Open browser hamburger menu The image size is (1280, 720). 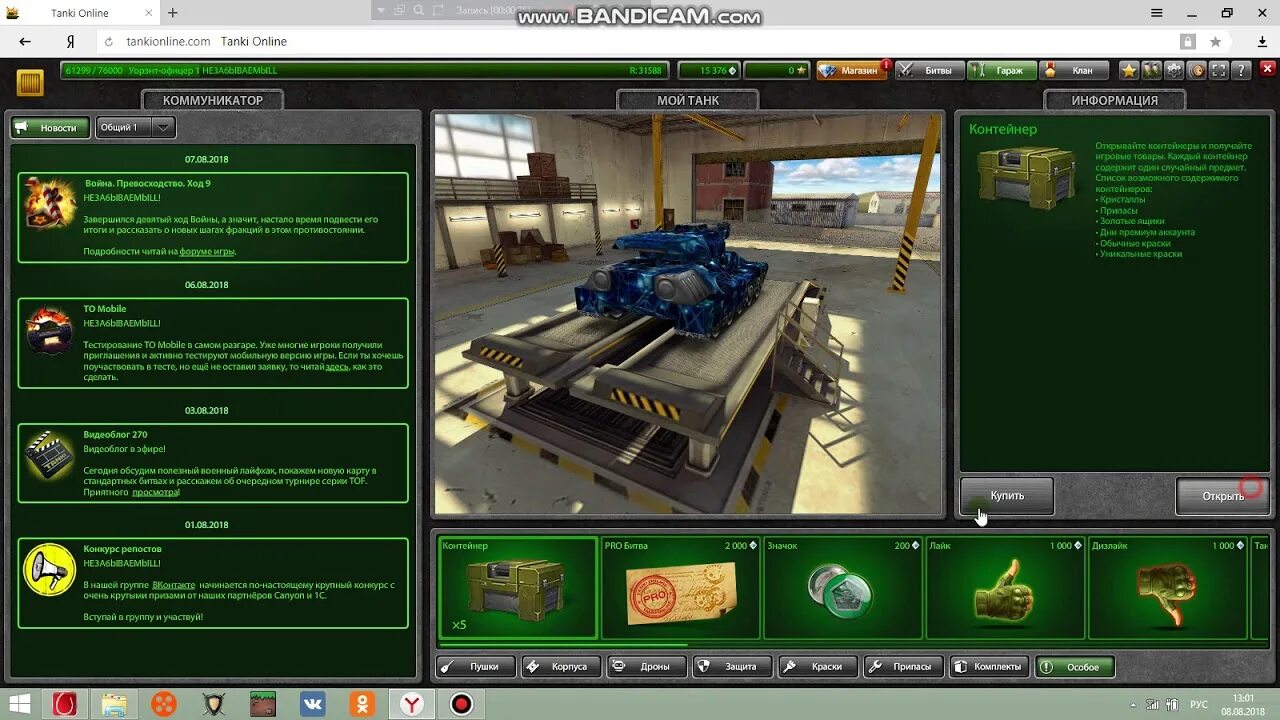tap(1157, 13)
